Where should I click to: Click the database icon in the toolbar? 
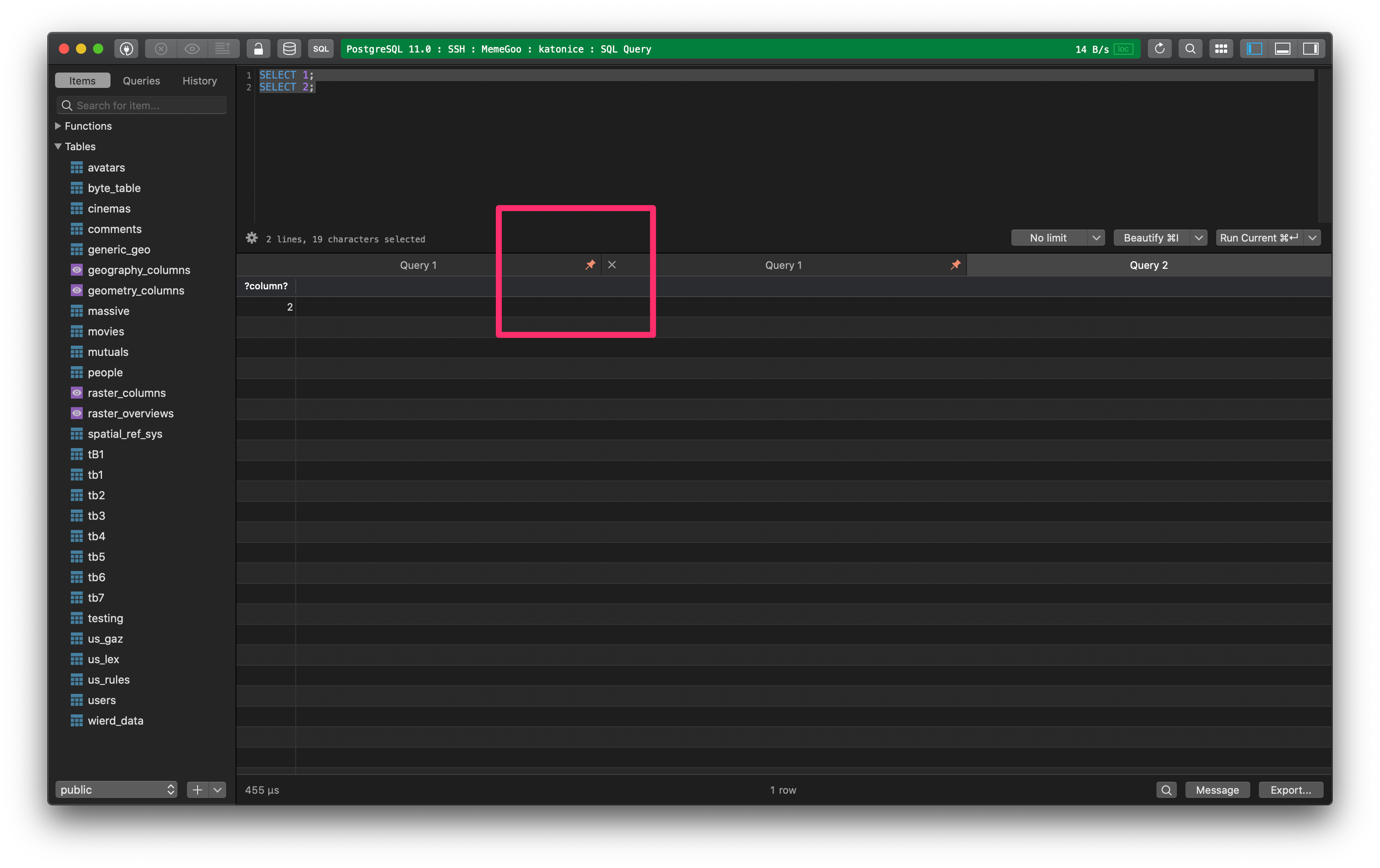pyautogui.click(x=289, y=49)
